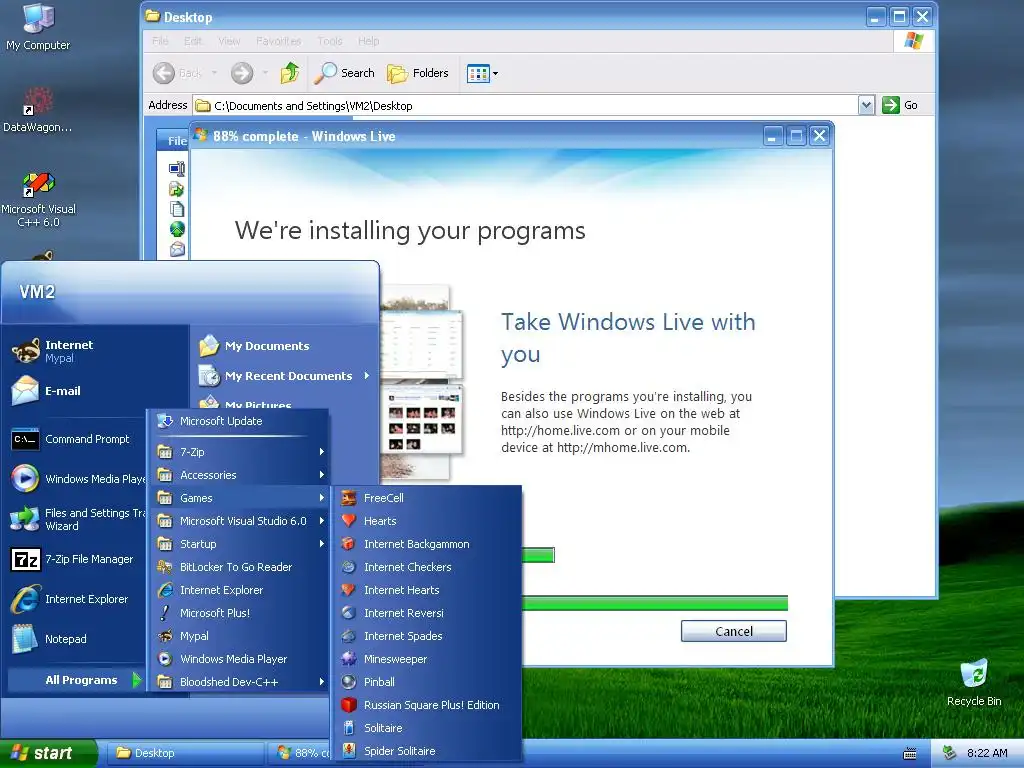Expand My Recent Documents submenu

(x=285, y=376)
